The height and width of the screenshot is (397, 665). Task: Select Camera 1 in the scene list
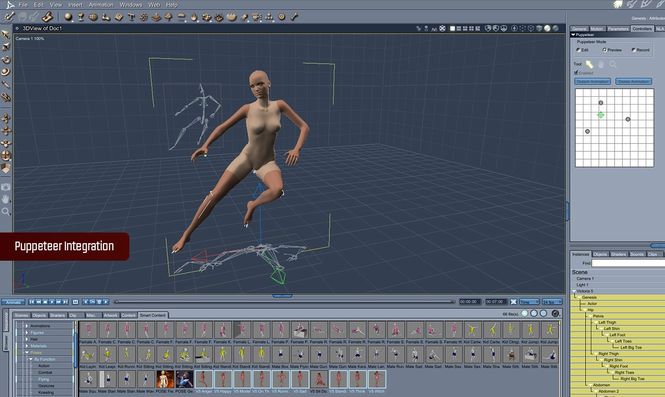pyautogui.click(x=585, y=279)
